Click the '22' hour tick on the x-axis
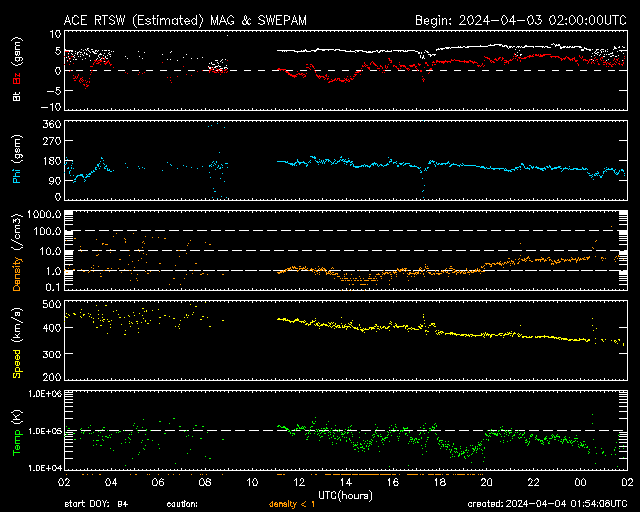640x512 pixels. 533,482
